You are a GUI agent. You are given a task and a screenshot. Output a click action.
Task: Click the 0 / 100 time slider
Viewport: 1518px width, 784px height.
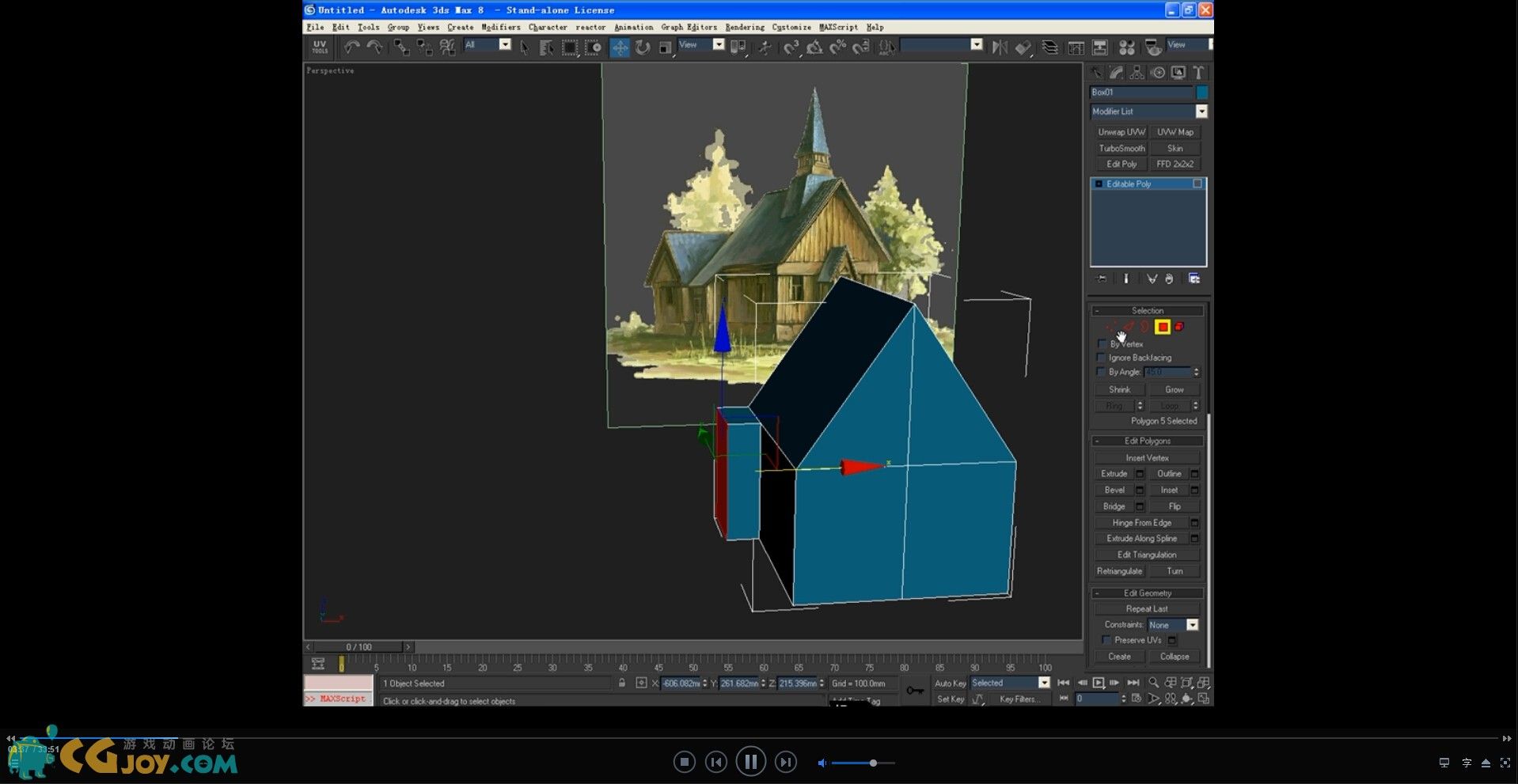(x=359, y=647)
